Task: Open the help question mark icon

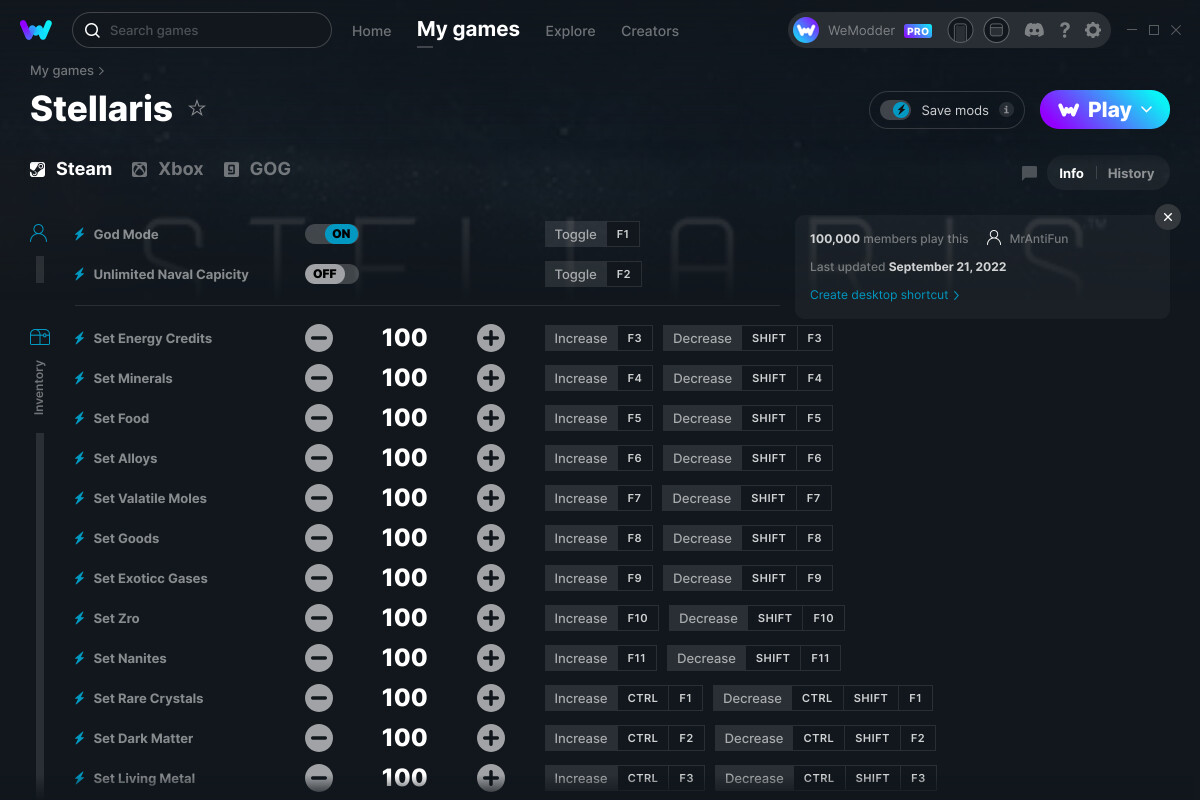Action: pos(1064,30)
